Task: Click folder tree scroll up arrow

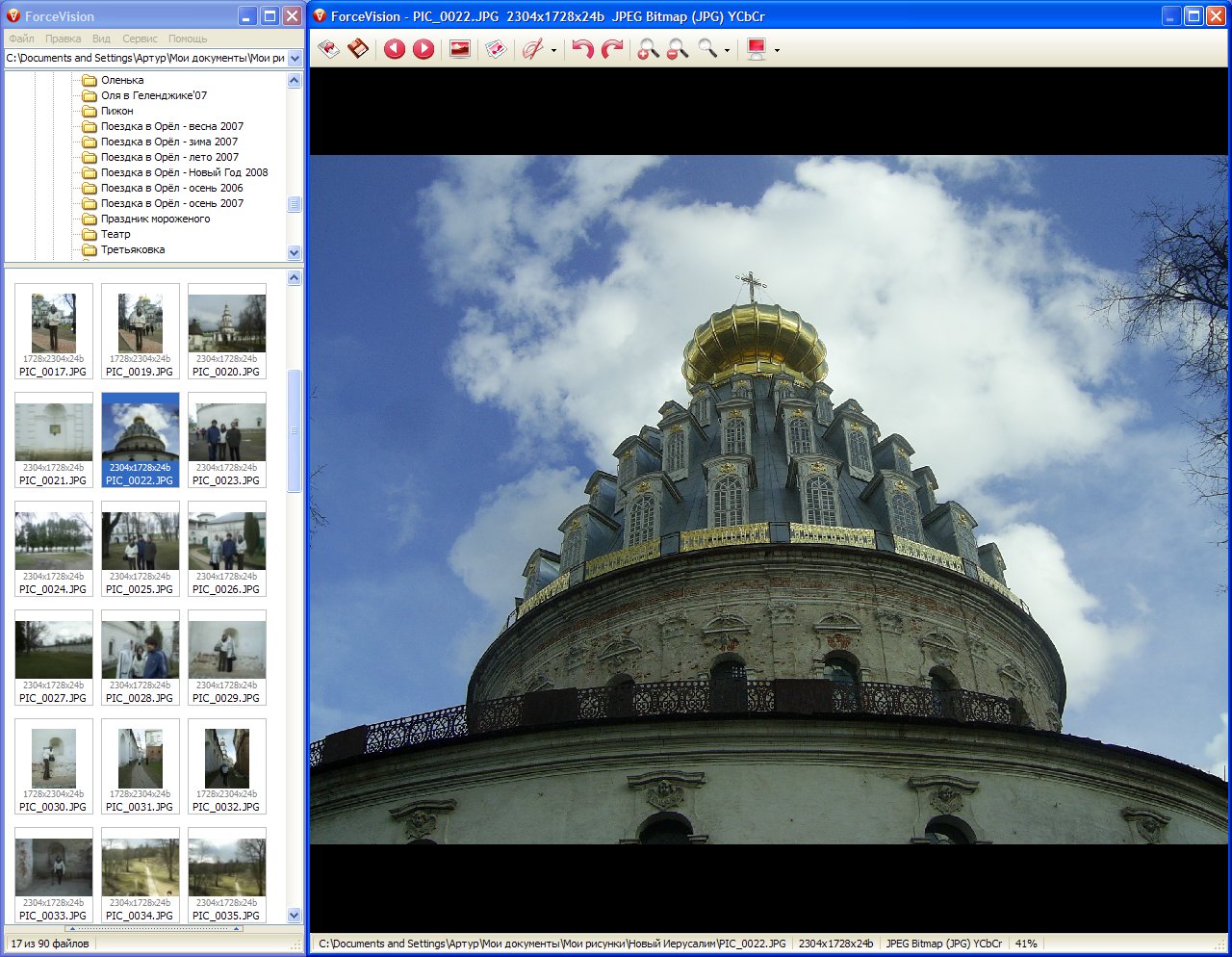Action: (x=295, y=81)
